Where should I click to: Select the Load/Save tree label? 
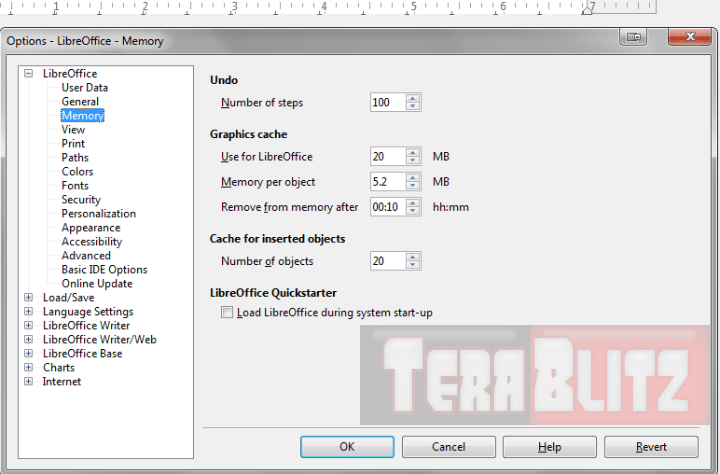click(68, 298)
